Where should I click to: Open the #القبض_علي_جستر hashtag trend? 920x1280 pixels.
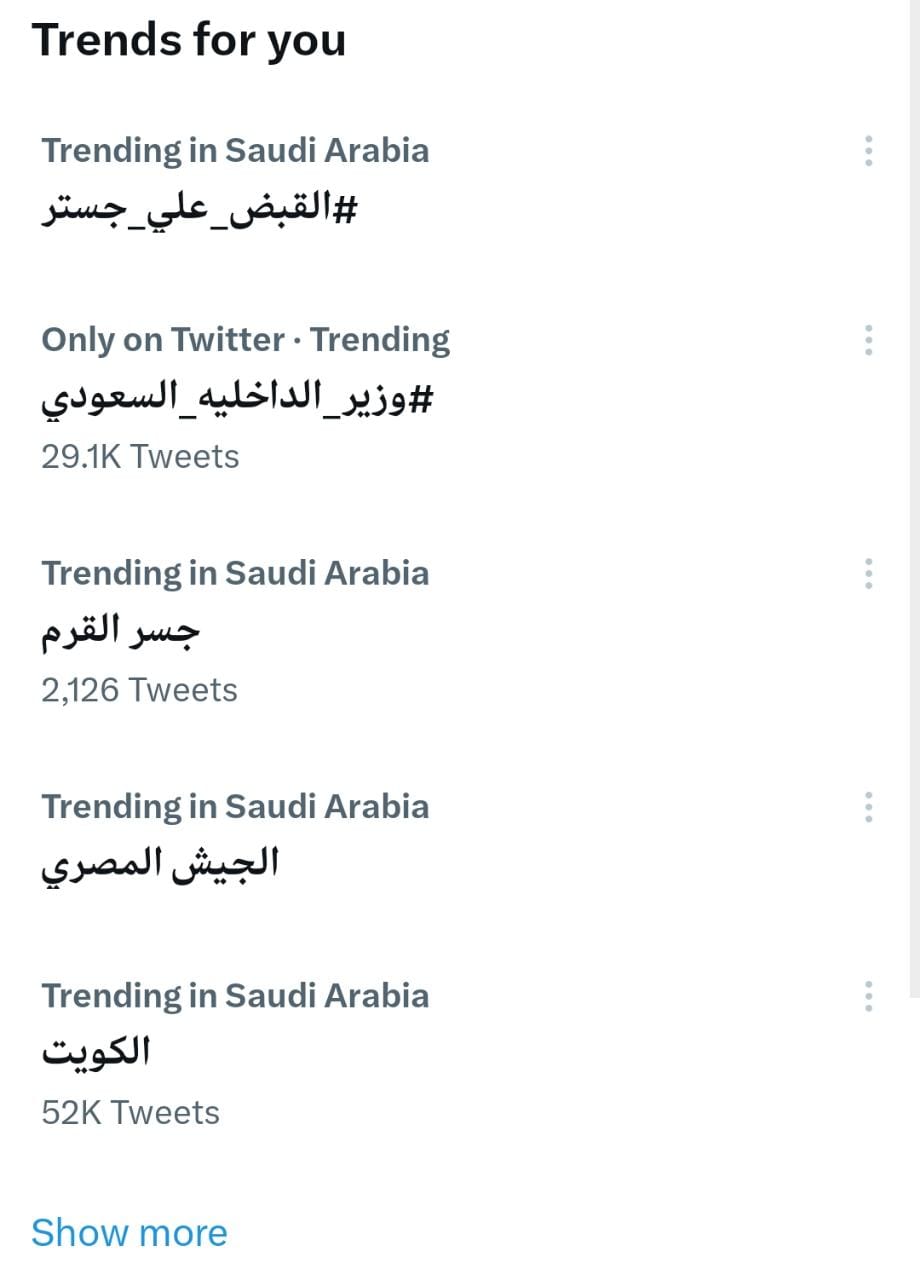(199, 211)
